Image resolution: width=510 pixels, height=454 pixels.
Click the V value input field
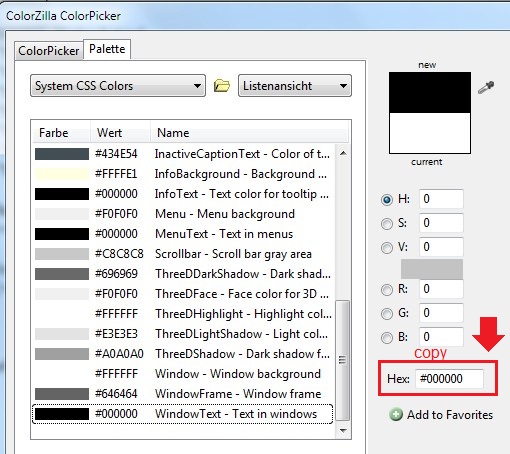point(441,247)
